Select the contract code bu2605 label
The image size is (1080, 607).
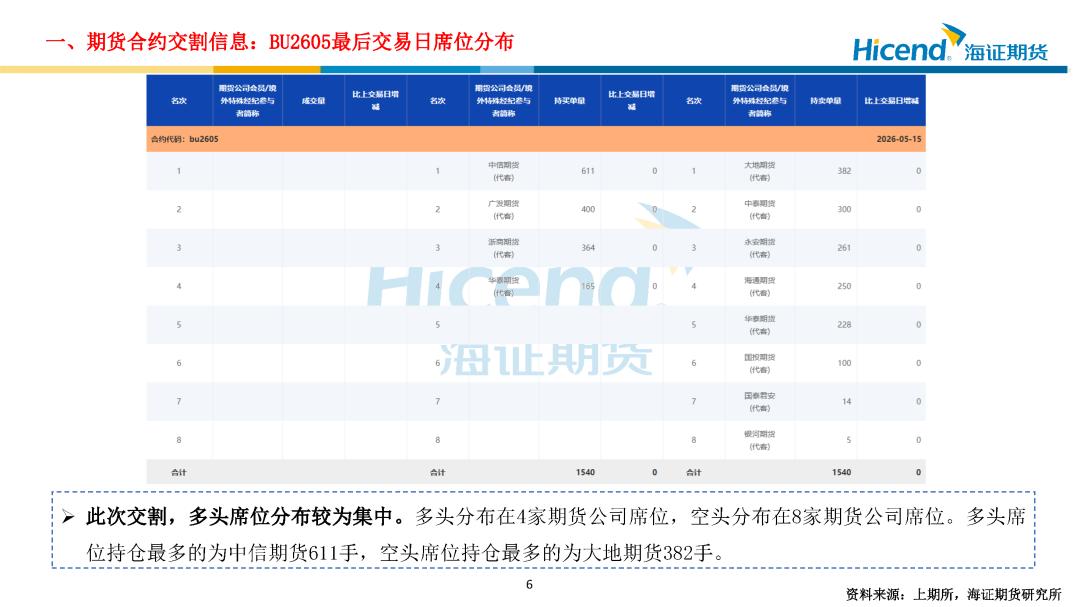[185, 139]
